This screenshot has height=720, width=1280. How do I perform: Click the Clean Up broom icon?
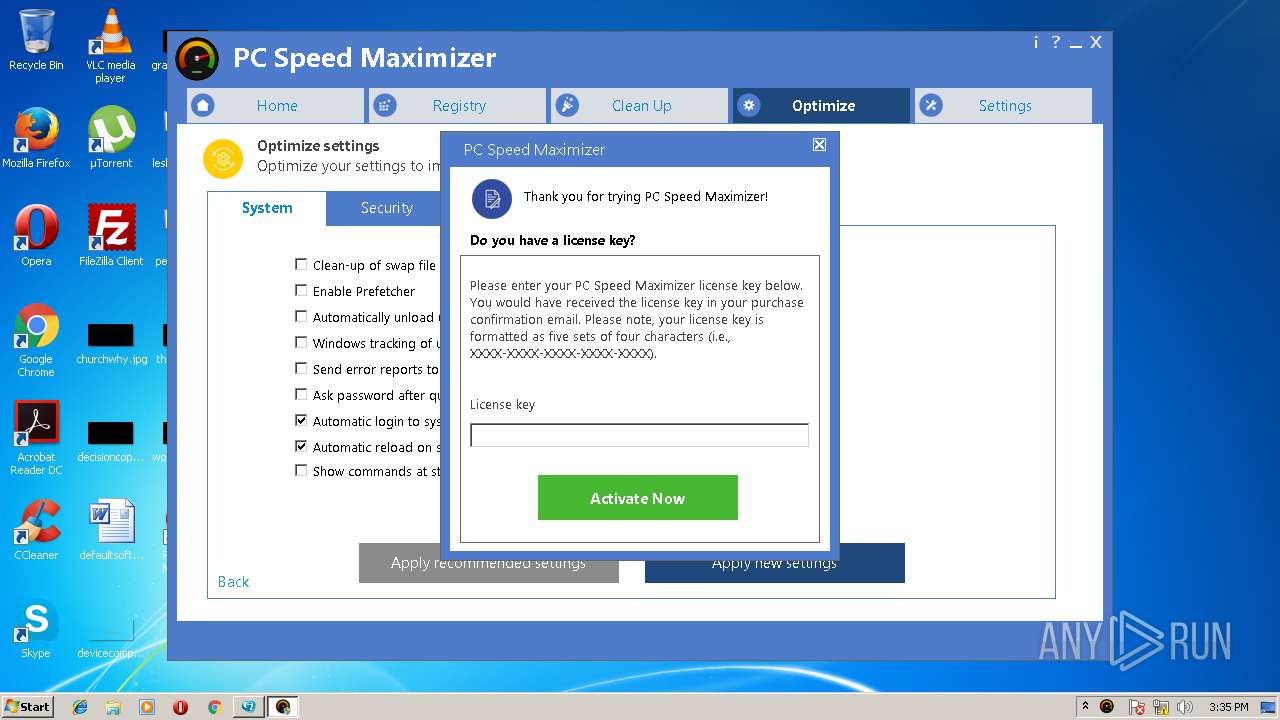click(567, 105)
